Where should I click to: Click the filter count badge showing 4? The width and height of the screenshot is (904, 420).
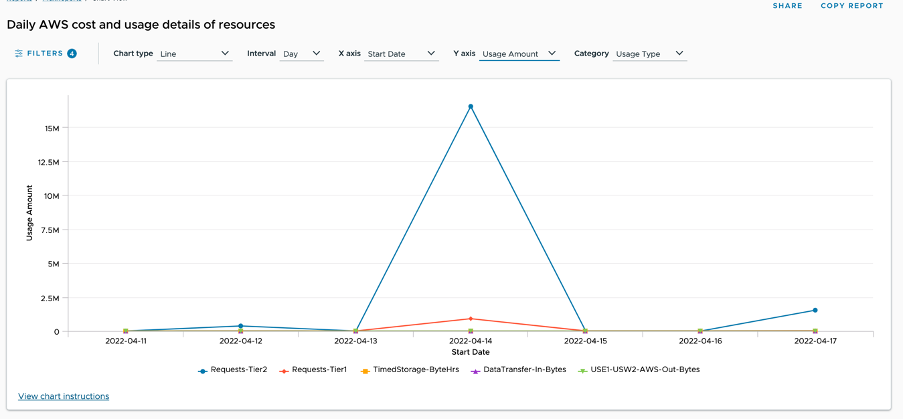point(72,54)
